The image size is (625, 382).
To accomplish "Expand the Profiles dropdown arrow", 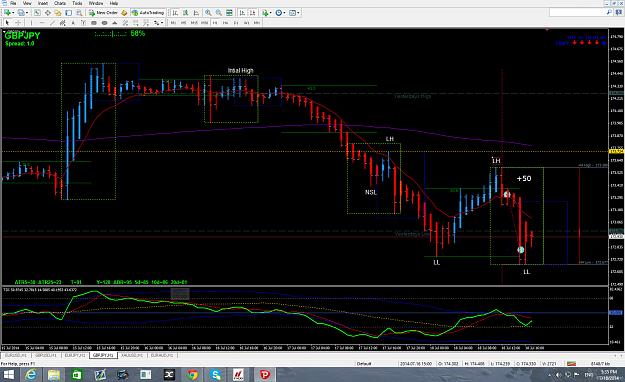I will [x=27, y=13].
